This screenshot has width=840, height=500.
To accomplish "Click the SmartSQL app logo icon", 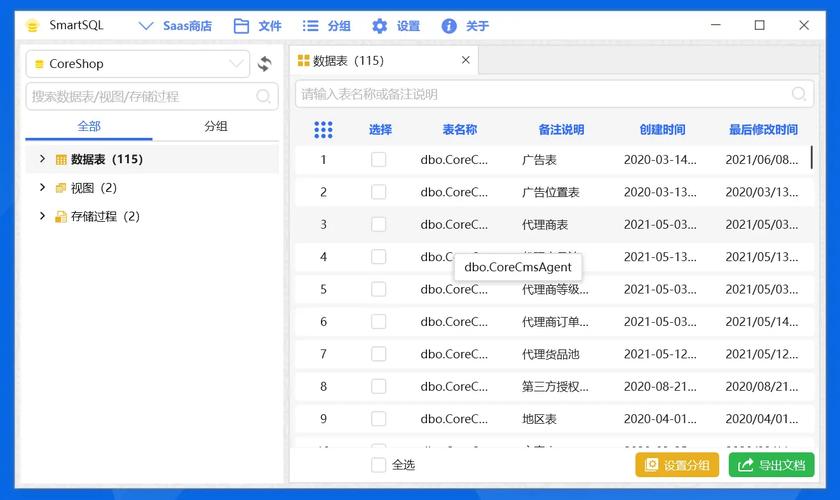I will [33, 25].
